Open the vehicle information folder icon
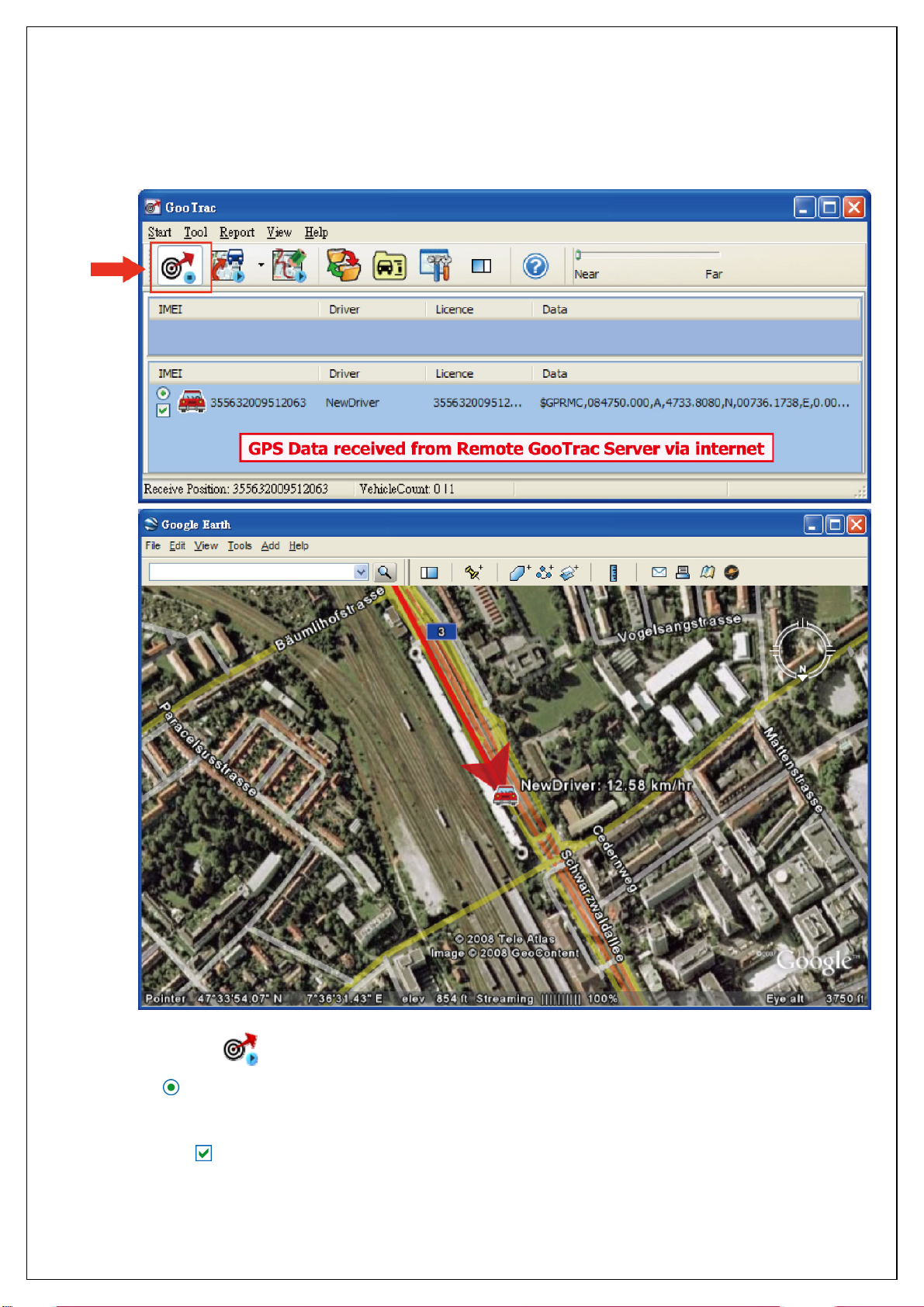The height and width of the screenshot is (1307, 924). tap(389, 266)
